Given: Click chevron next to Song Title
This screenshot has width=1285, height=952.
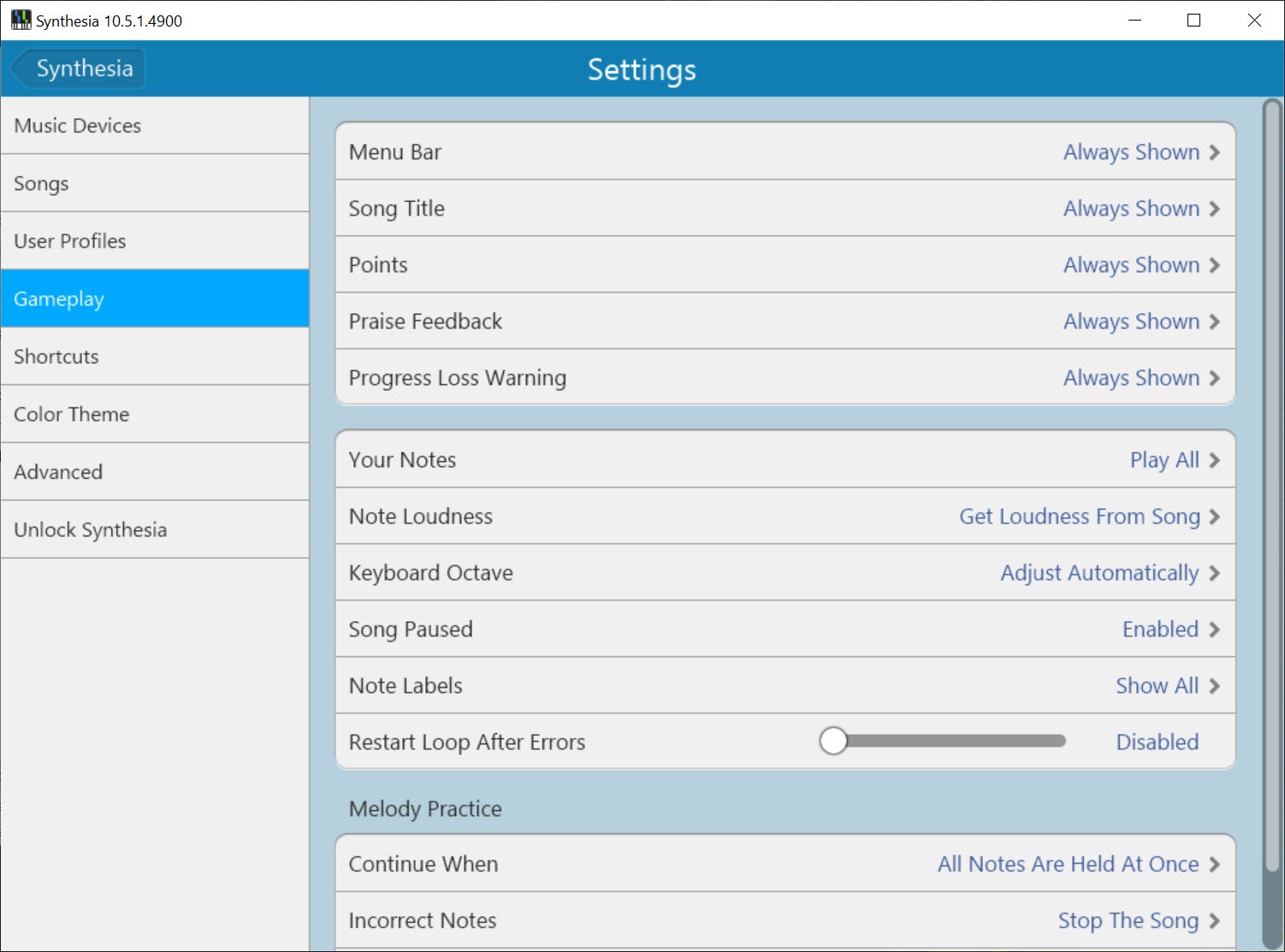Looking at the screenshot, I should tap(1214, 209).
